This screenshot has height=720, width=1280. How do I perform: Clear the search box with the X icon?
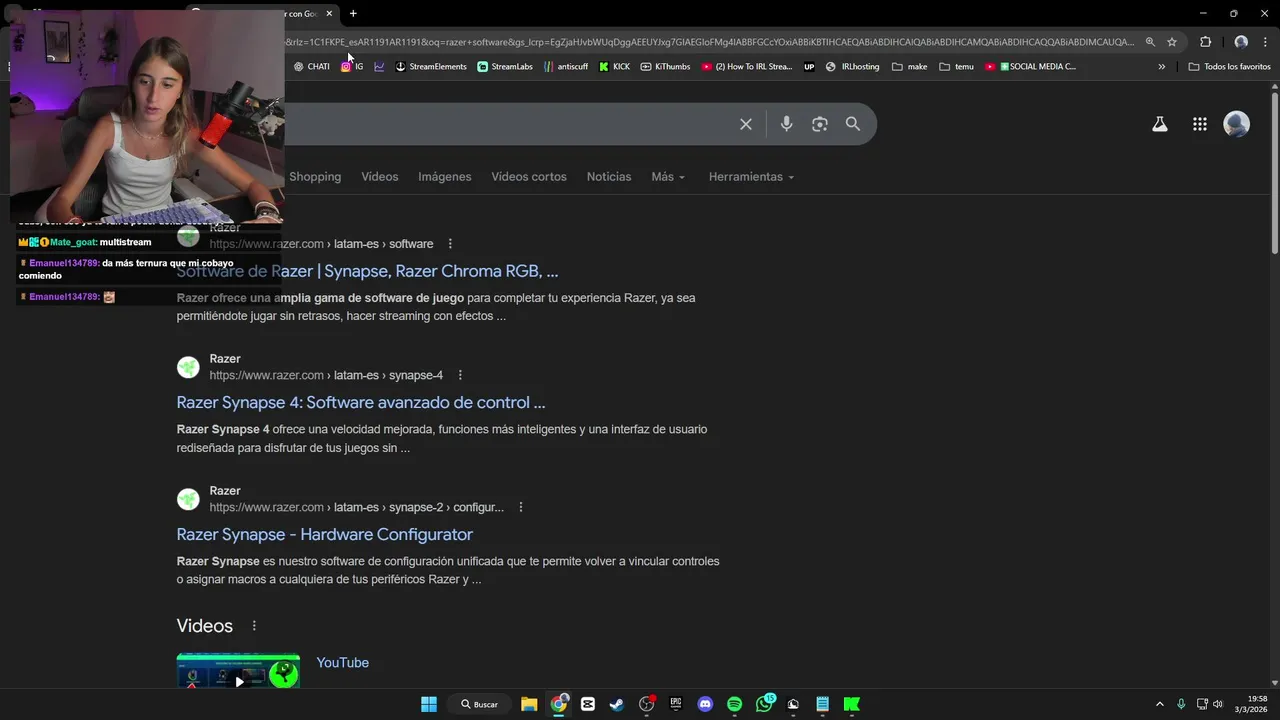pyautogui.click(x=746, y=124)
